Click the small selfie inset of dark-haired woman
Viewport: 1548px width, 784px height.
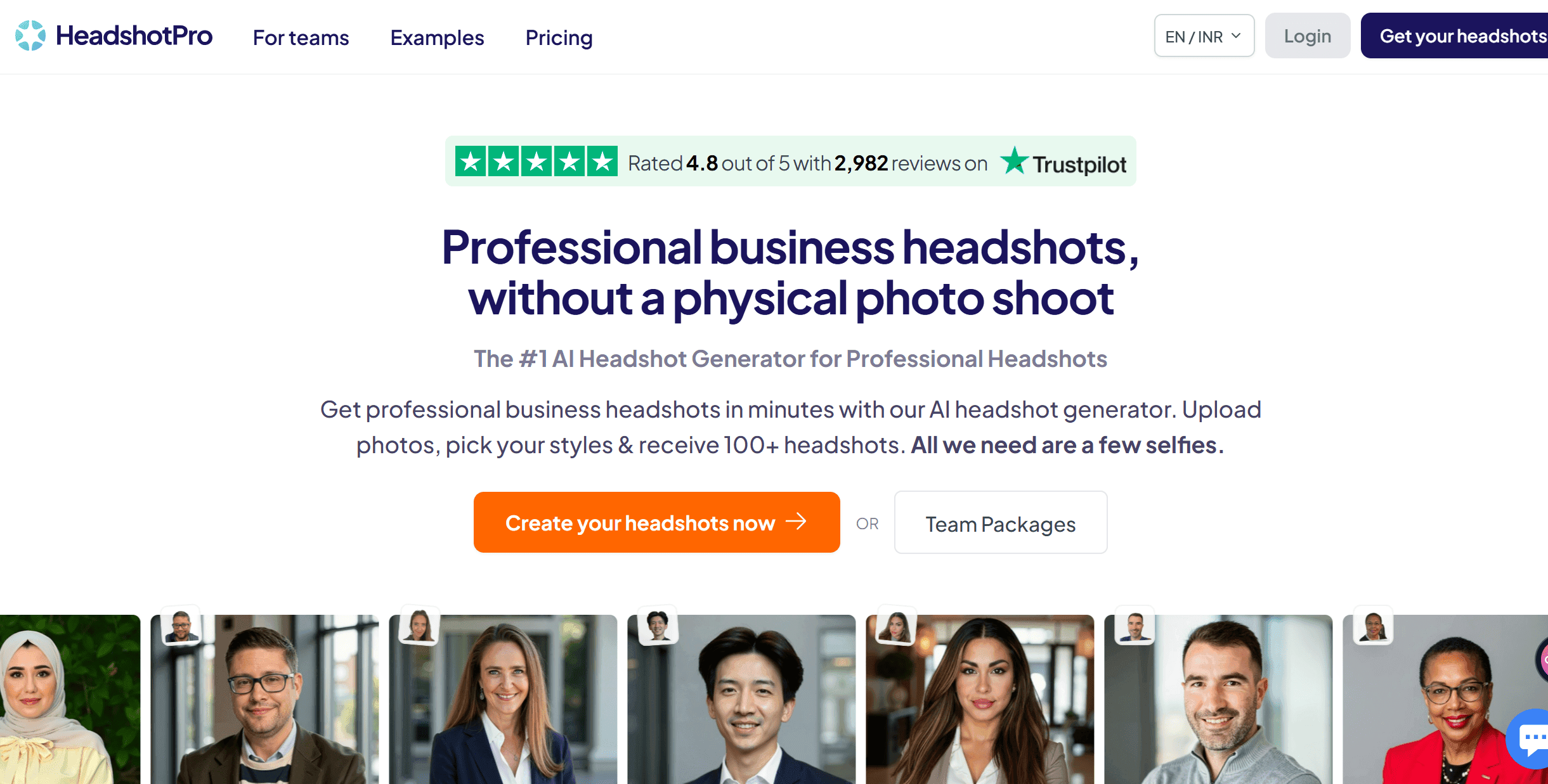tap(896, 626)
